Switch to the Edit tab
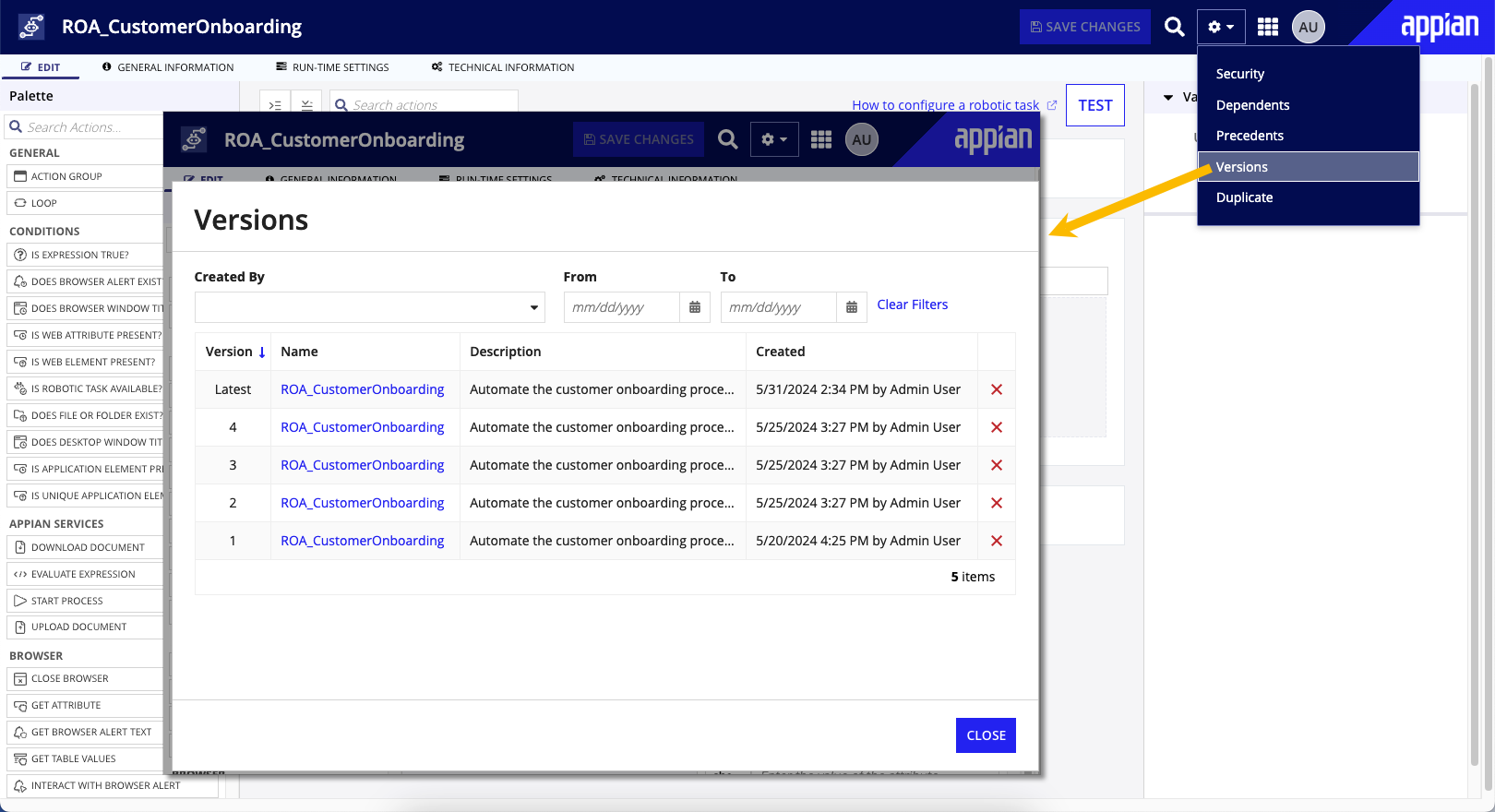1495x812 pixels. tap(41, 67)
